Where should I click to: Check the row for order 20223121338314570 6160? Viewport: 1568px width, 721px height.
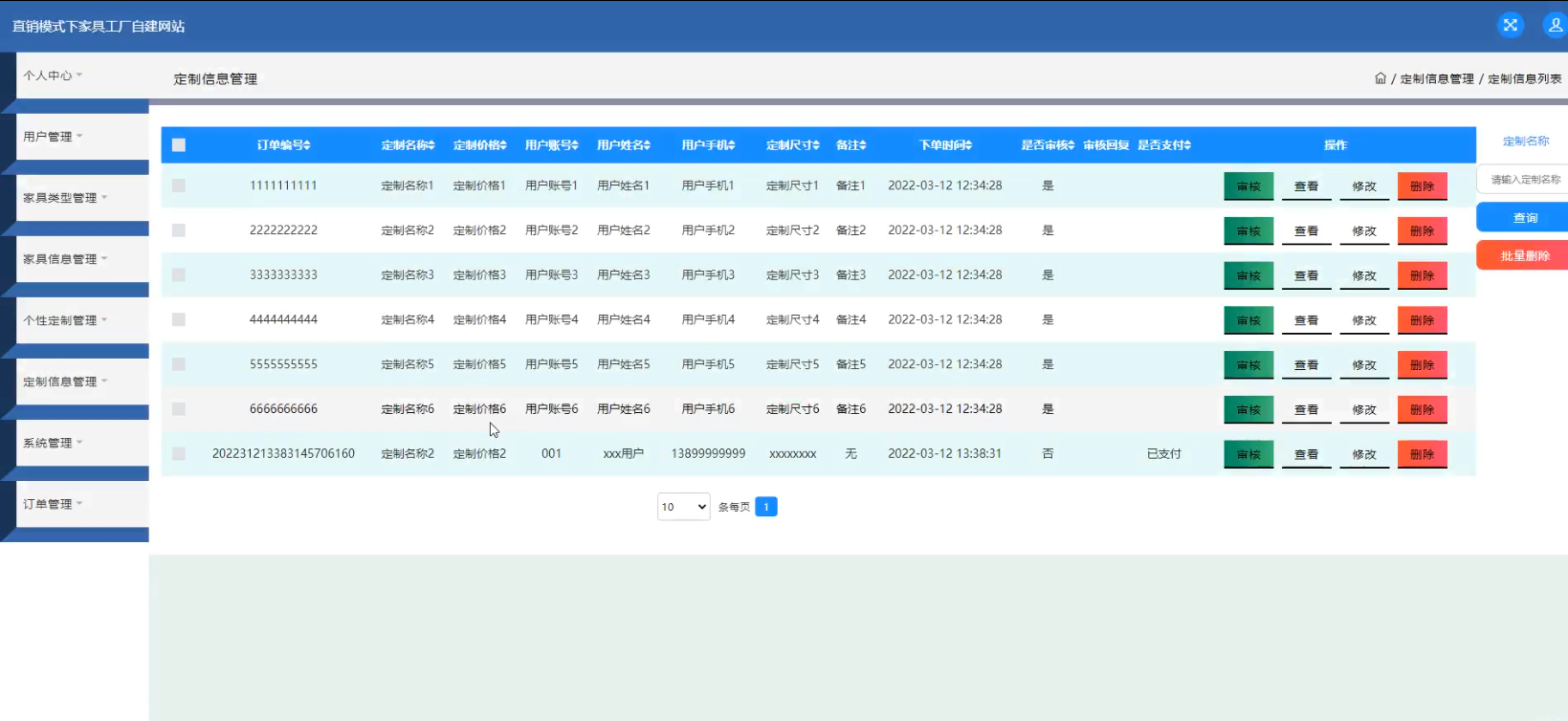(179, 453)
